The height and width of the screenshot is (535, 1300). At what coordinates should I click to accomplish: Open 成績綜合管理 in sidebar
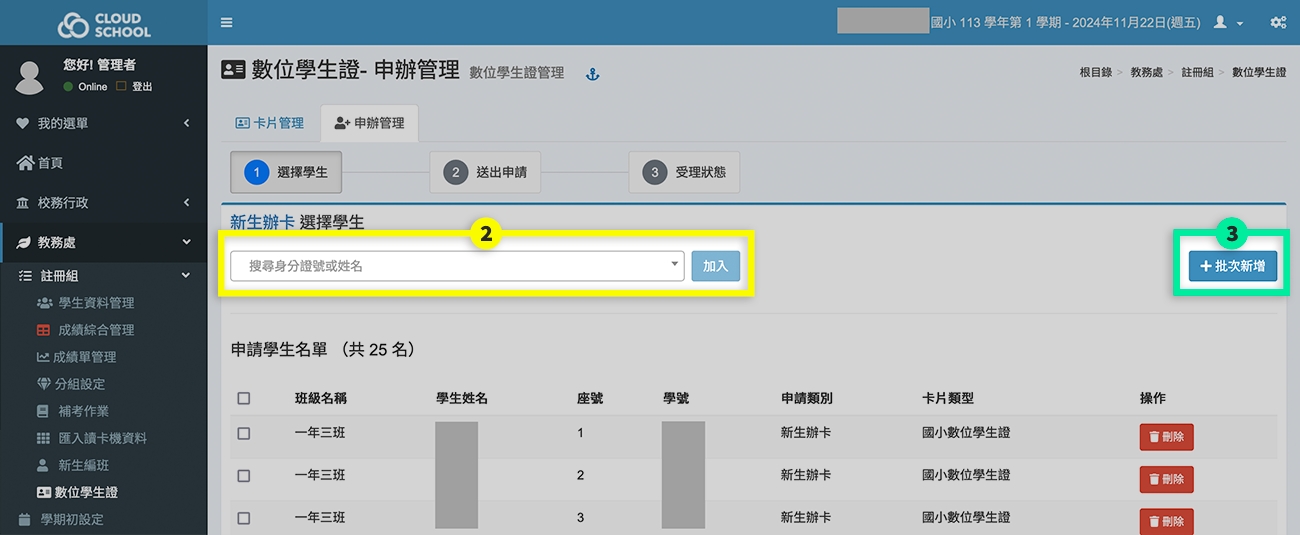point(95,330)
